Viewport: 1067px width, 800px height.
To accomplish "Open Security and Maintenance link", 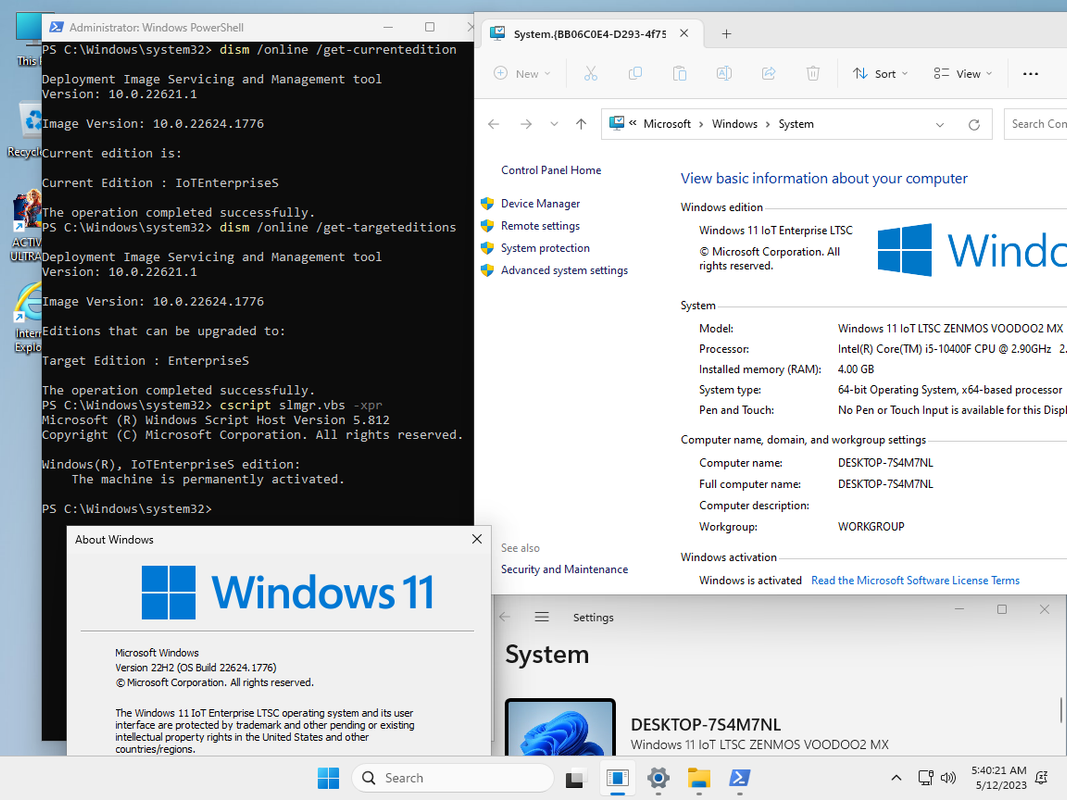I will pos(564,569).
